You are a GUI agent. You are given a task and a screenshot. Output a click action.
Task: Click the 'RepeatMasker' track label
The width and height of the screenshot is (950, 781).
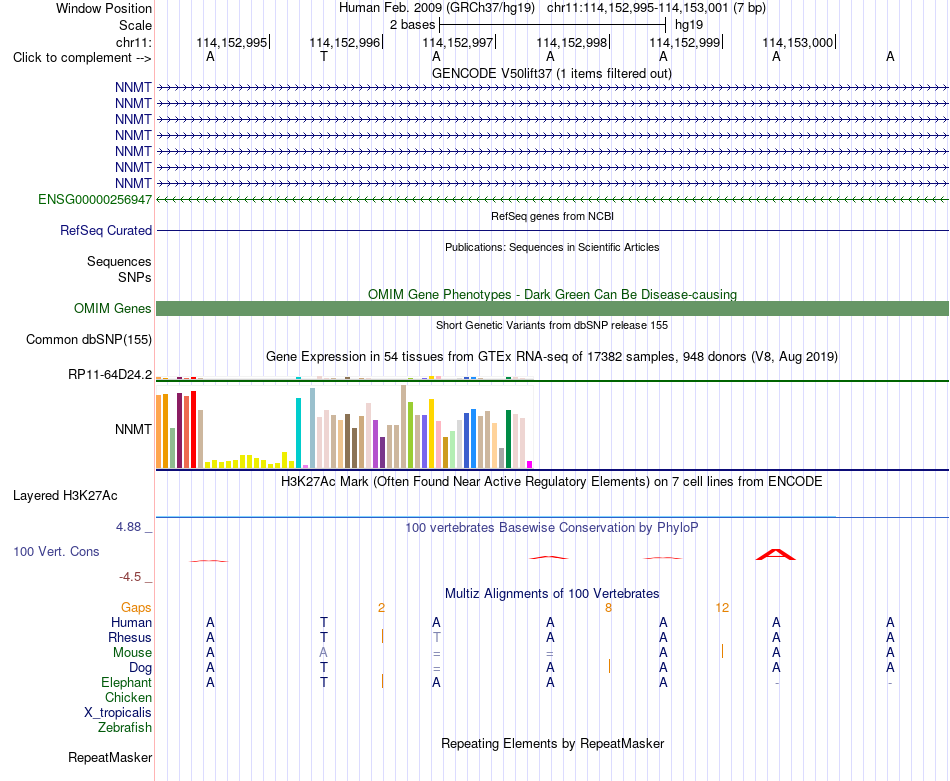(x=110, y=757)
